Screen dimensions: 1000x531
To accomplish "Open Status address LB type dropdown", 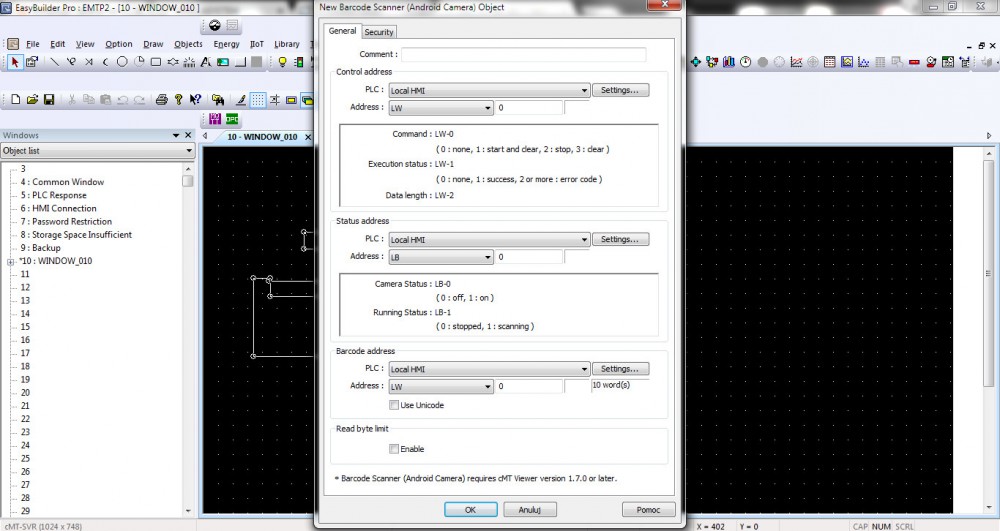I will pyautogui.click(x=440, y=257).
